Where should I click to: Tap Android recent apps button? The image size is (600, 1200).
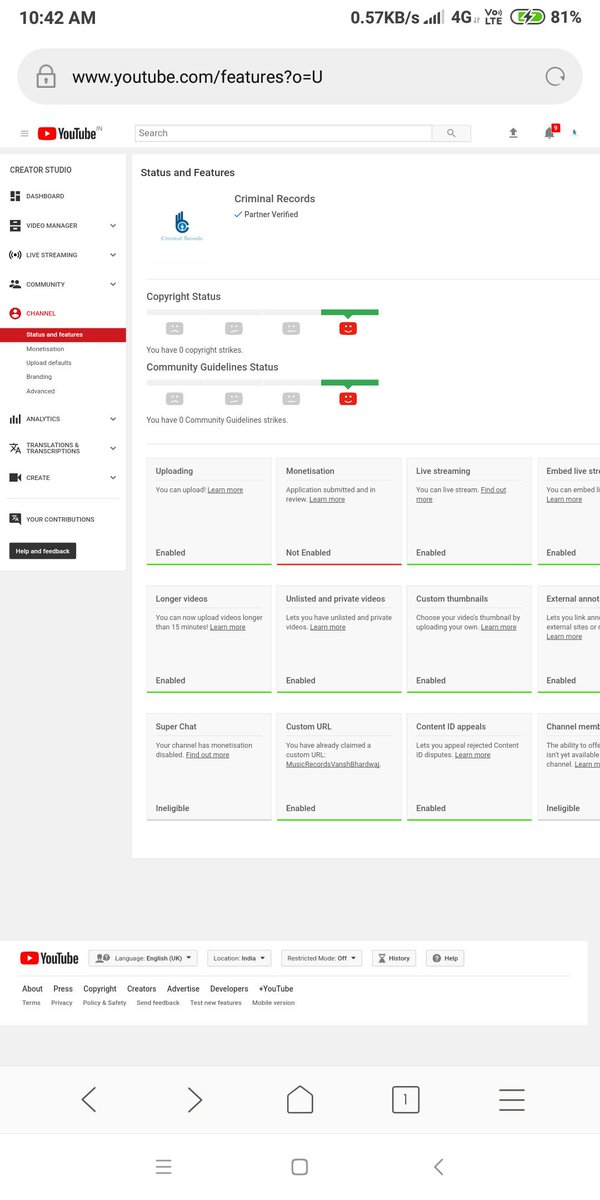tap(164, 1167)
